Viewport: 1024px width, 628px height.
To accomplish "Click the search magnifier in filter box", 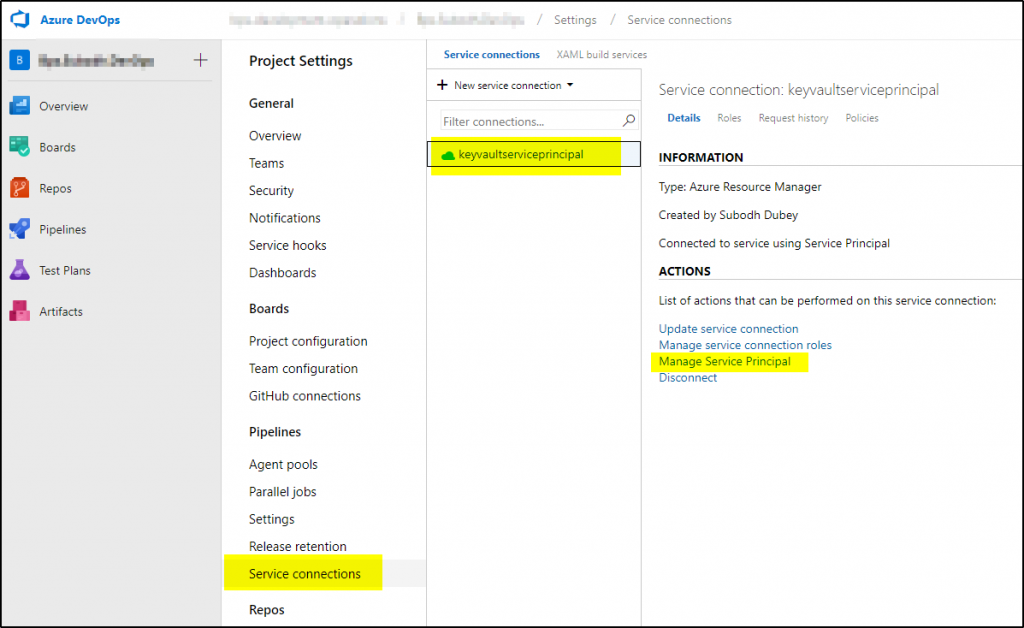I will coord(628,120).
